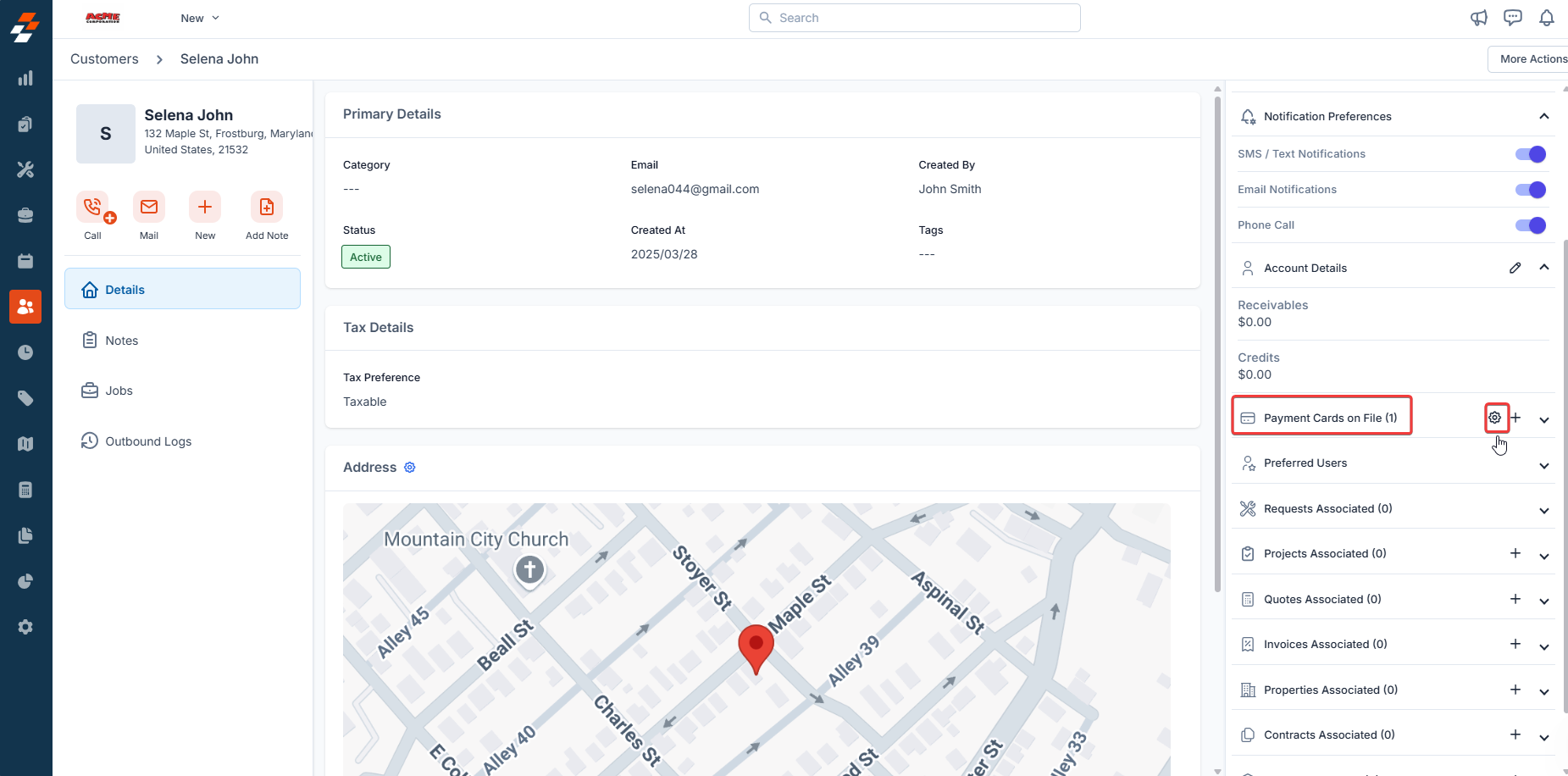Toggle SMS / Text Notifications switch
1568x776 pixels.
tap(1531, 154)
